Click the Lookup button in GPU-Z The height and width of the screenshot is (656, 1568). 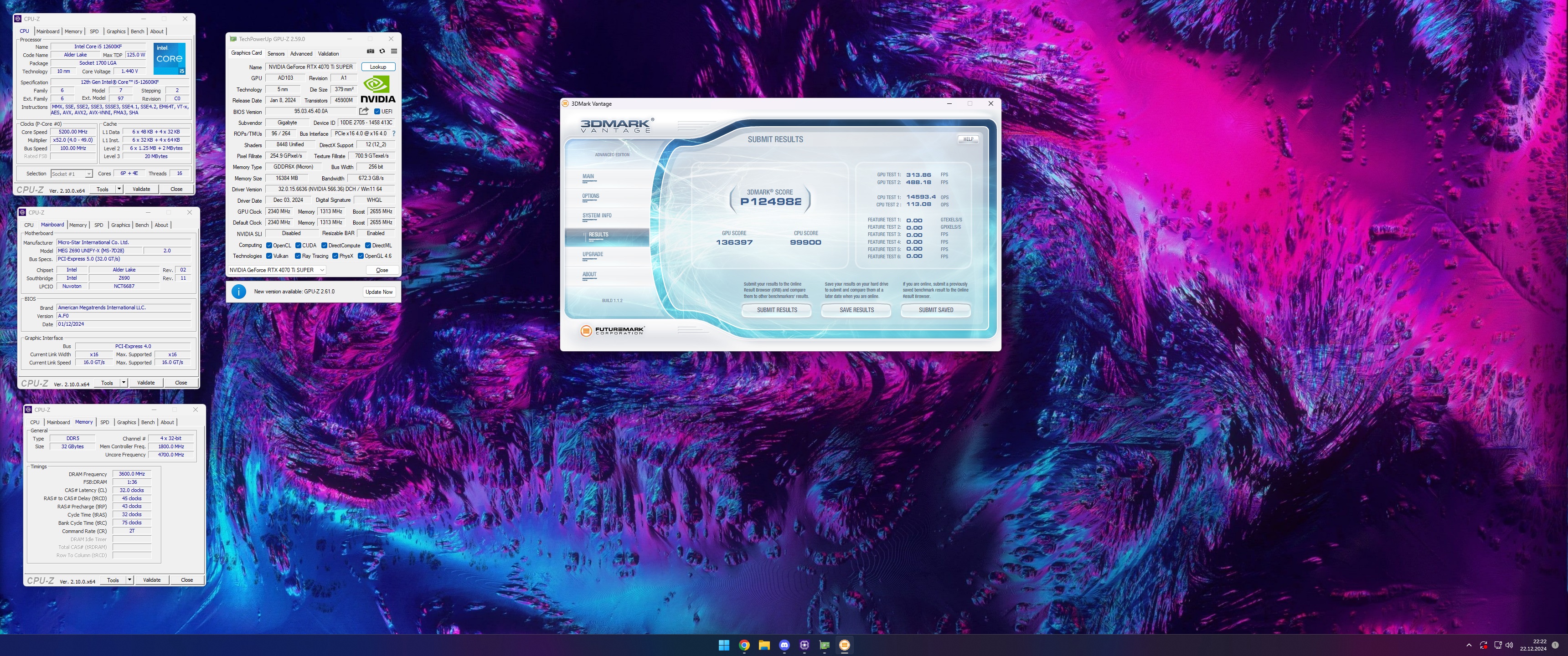coord(378,67)
